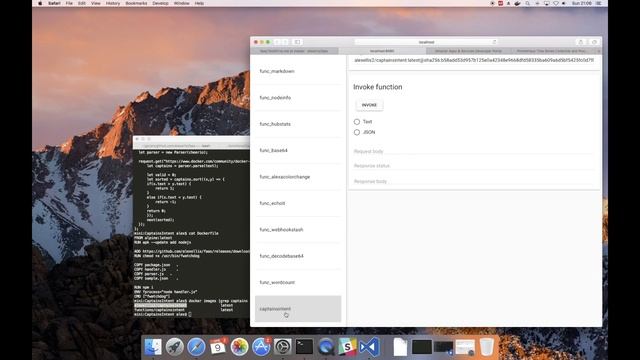Screen dimensions: 640x360
Task: Open Visual Studio Code icon in dock
Action: [369, 347]
